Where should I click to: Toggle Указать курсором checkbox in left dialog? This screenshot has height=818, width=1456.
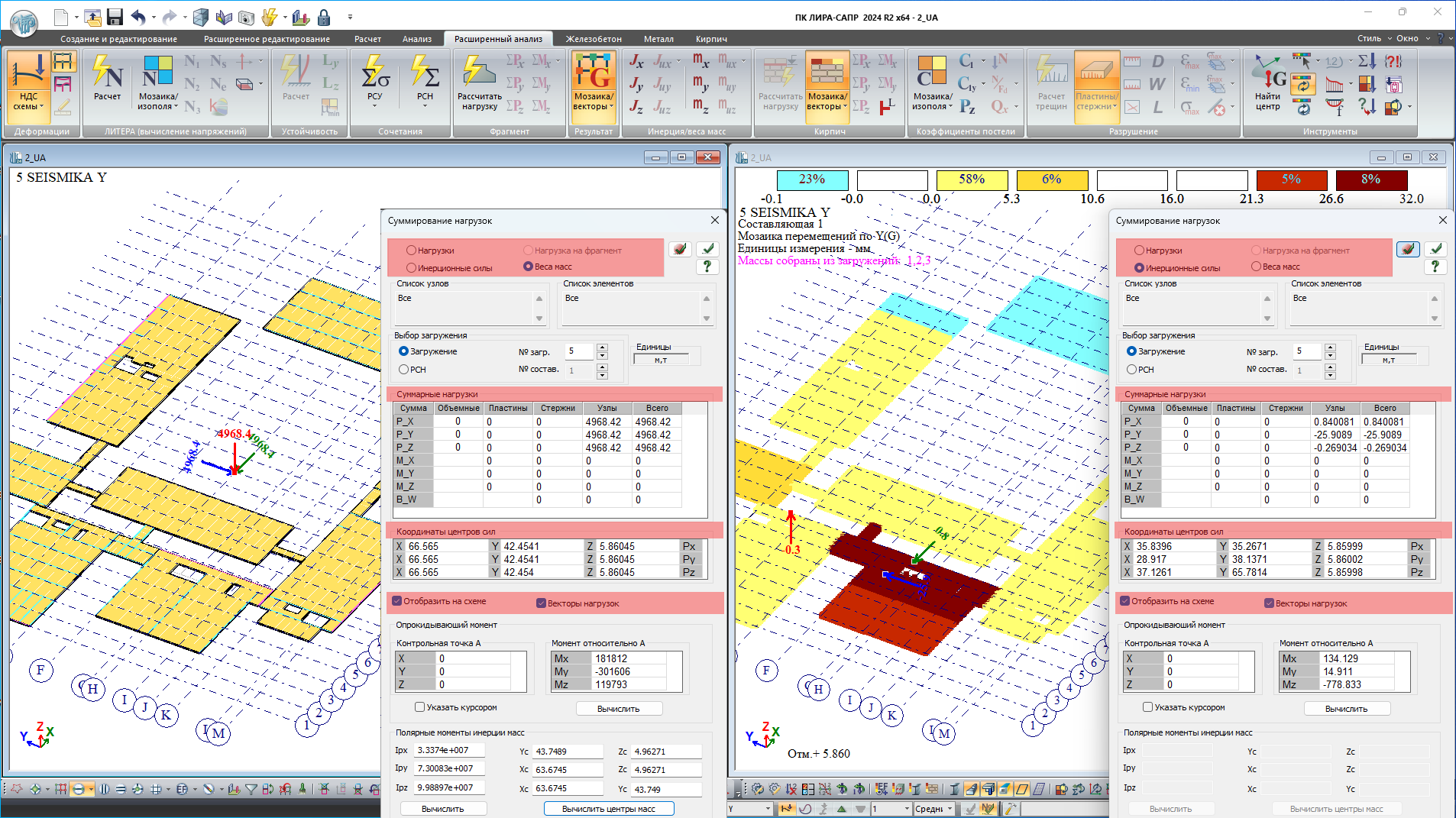(x=419, y=707)
